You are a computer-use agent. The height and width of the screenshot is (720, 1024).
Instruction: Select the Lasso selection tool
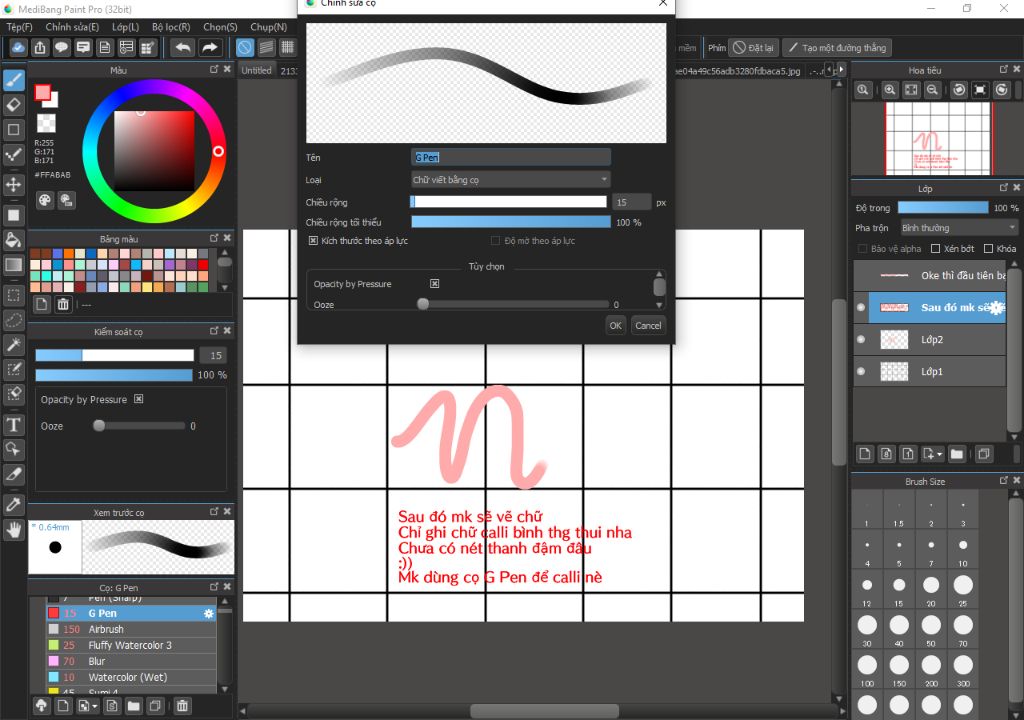coord(14,320)
